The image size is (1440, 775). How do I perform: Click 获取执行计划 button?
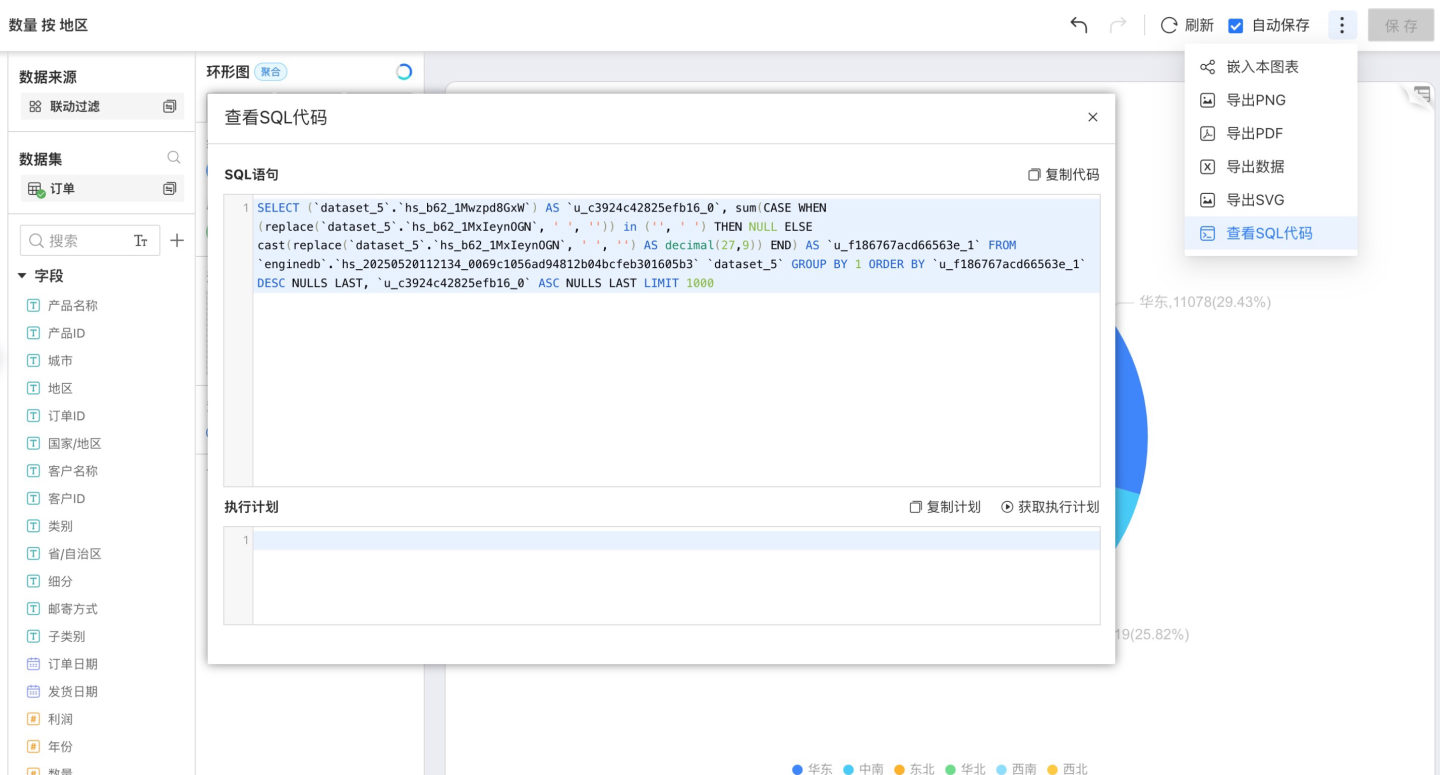(x=1050, y=507)
